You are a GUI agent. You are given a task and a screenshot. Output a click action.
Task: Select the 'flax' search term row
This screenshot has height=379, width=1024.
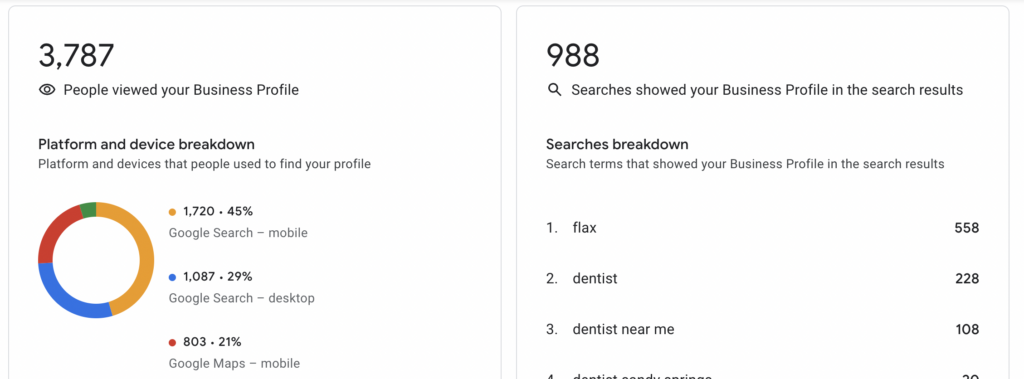763,228
